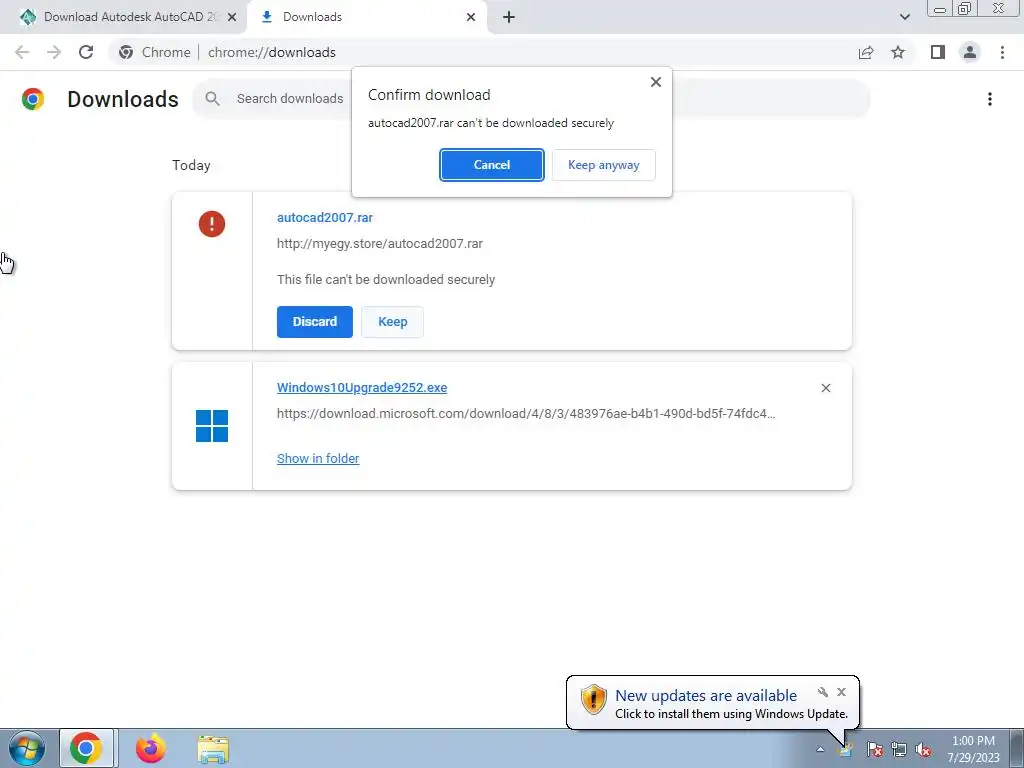Expand the tab search chevron
This screenshot has height=768, width=1024.
tap(904, 17)
